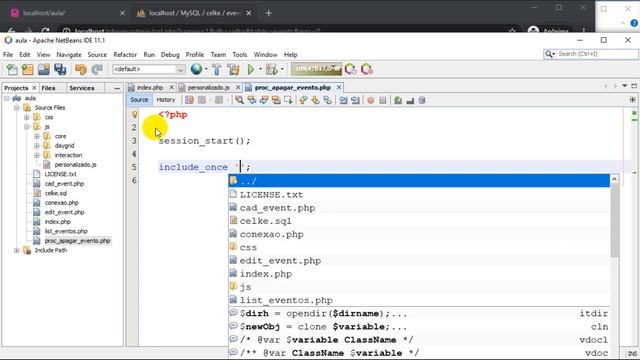Viewport: 640px width, 360px height.
Task: Collapse the Source Files node
Action: point(17,108)
